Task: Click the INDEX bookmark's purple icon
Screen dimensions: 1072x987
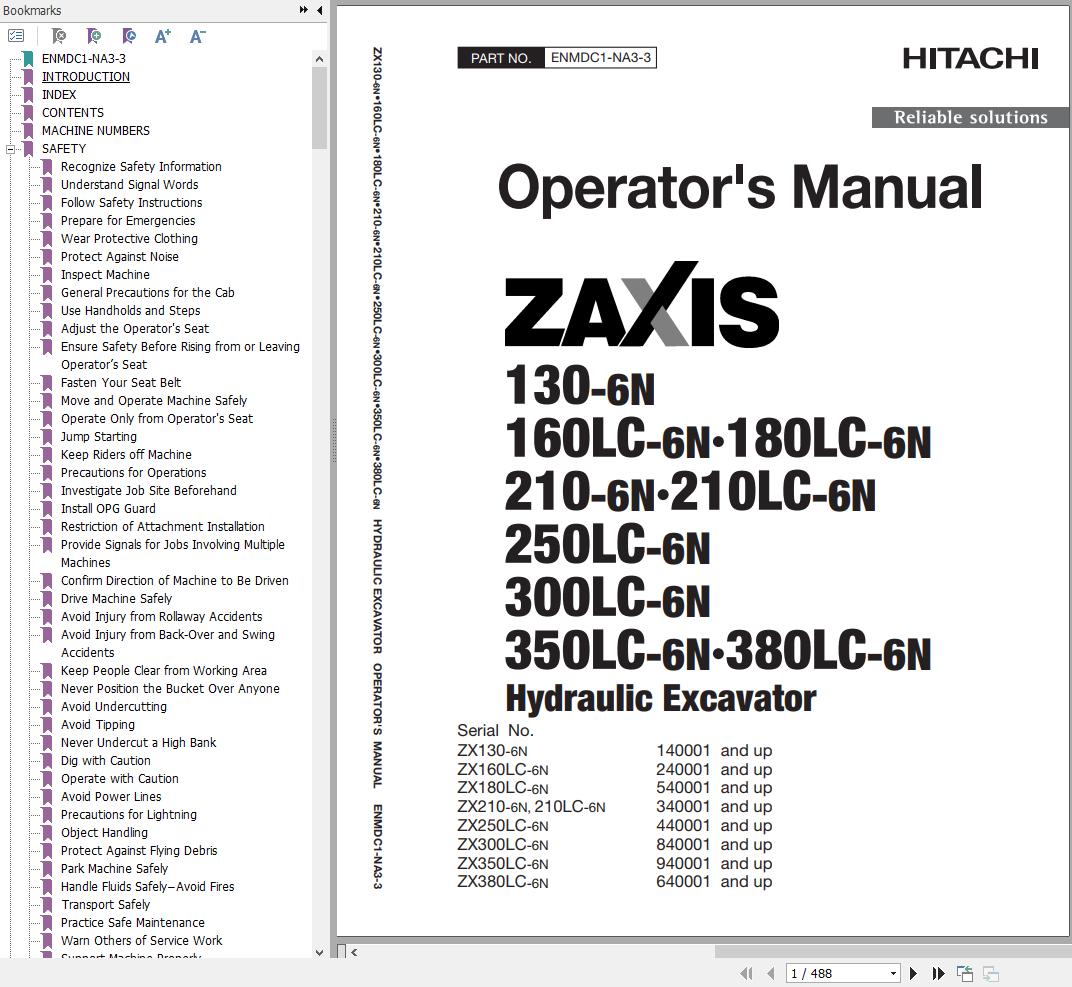Action: pos(28,94)
